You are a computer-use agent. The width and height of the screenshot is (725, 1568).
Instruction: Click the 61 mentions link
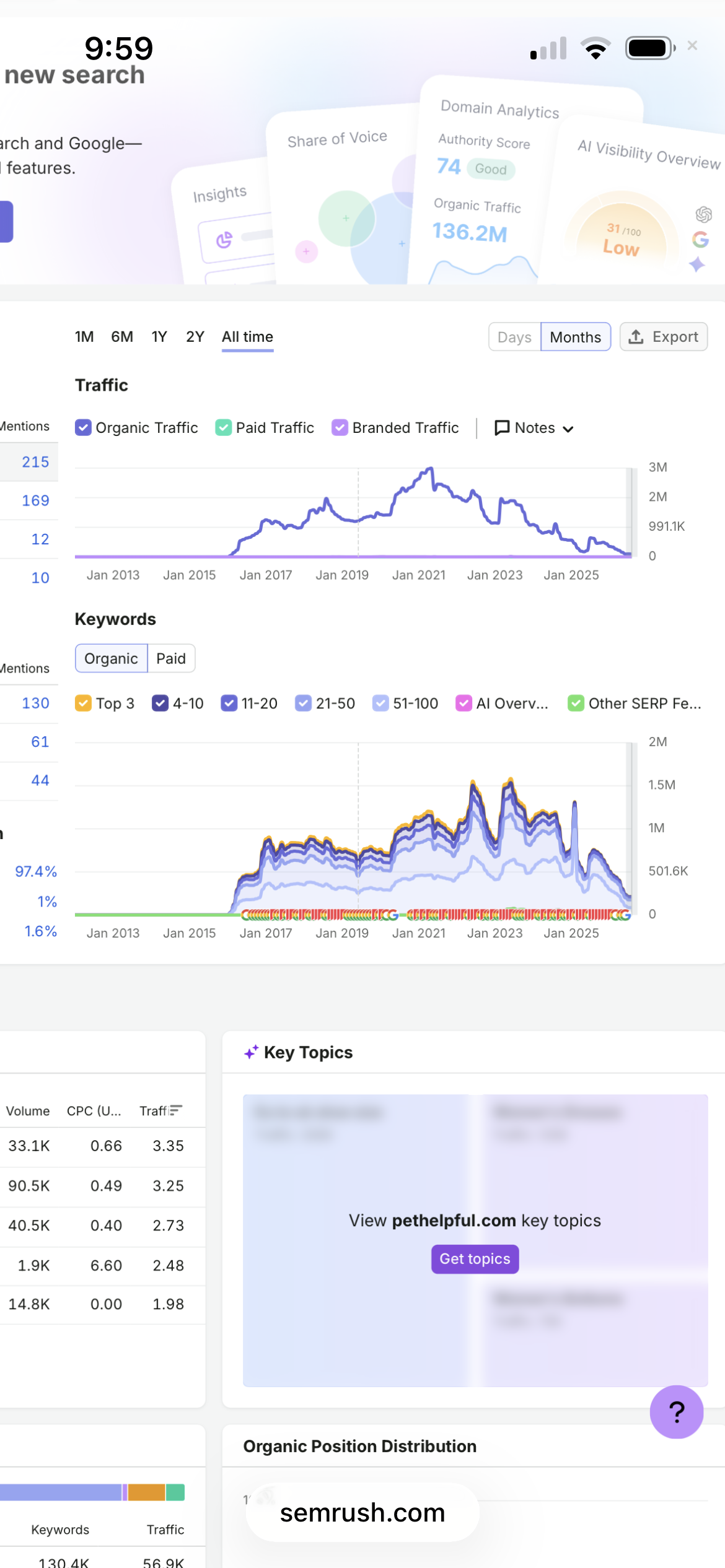tap(40, 742)
